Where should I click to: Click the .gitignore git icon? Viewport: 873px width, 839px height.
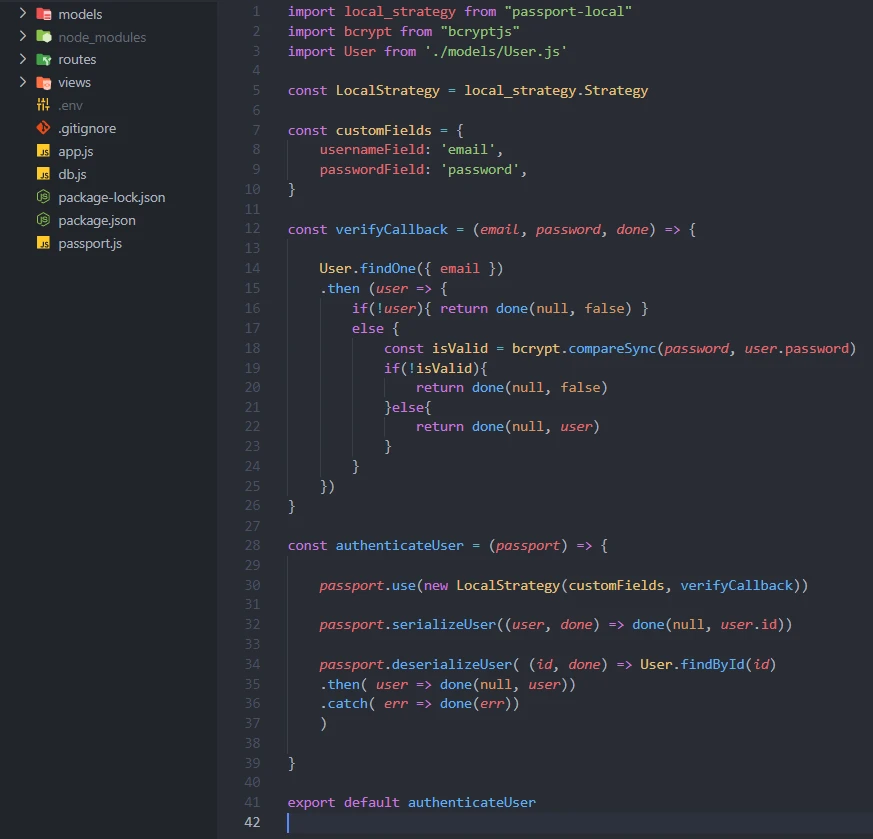coord(42,128)
